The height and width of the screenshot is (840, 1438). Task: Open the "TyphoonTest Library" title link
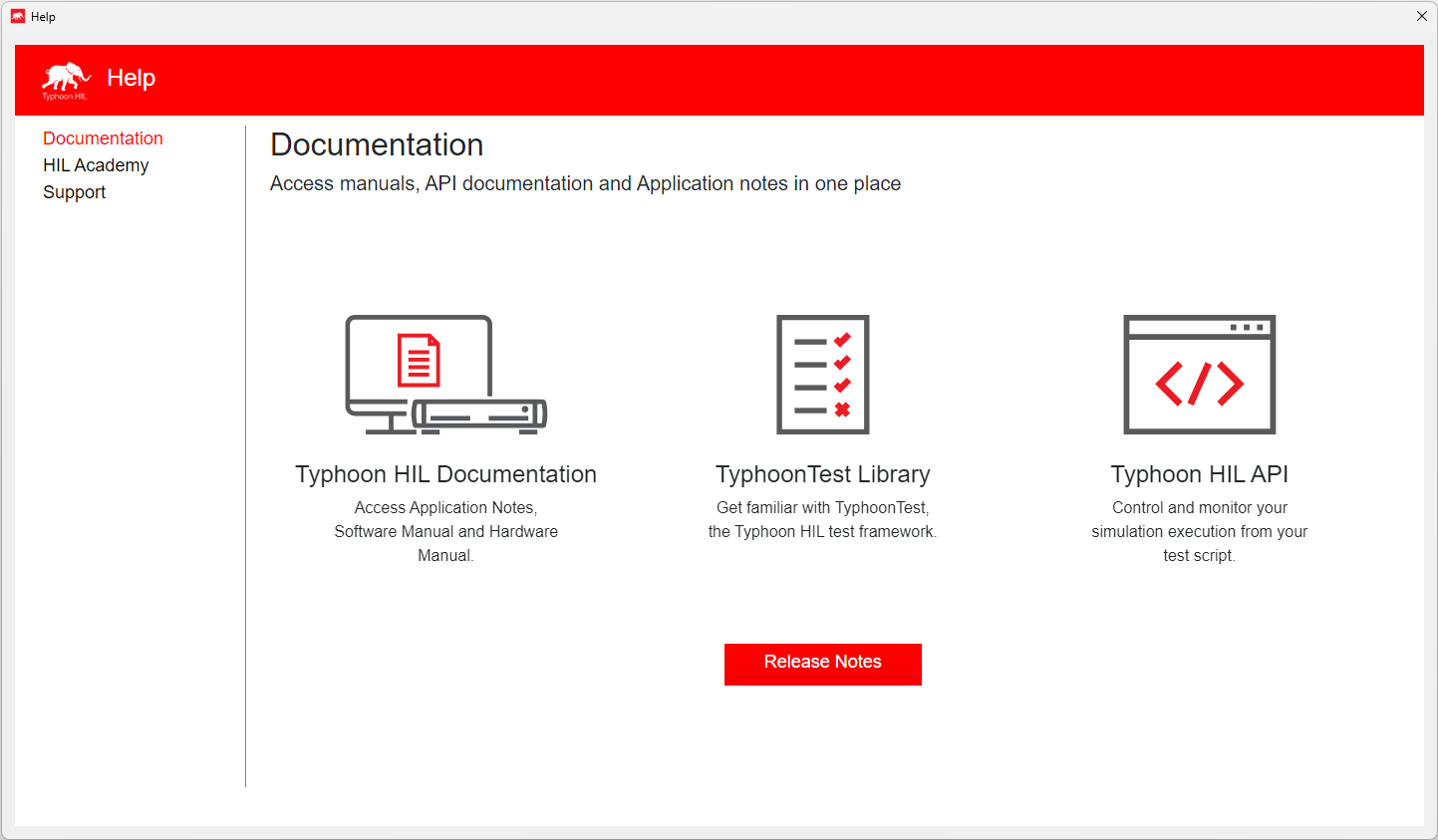822,474
